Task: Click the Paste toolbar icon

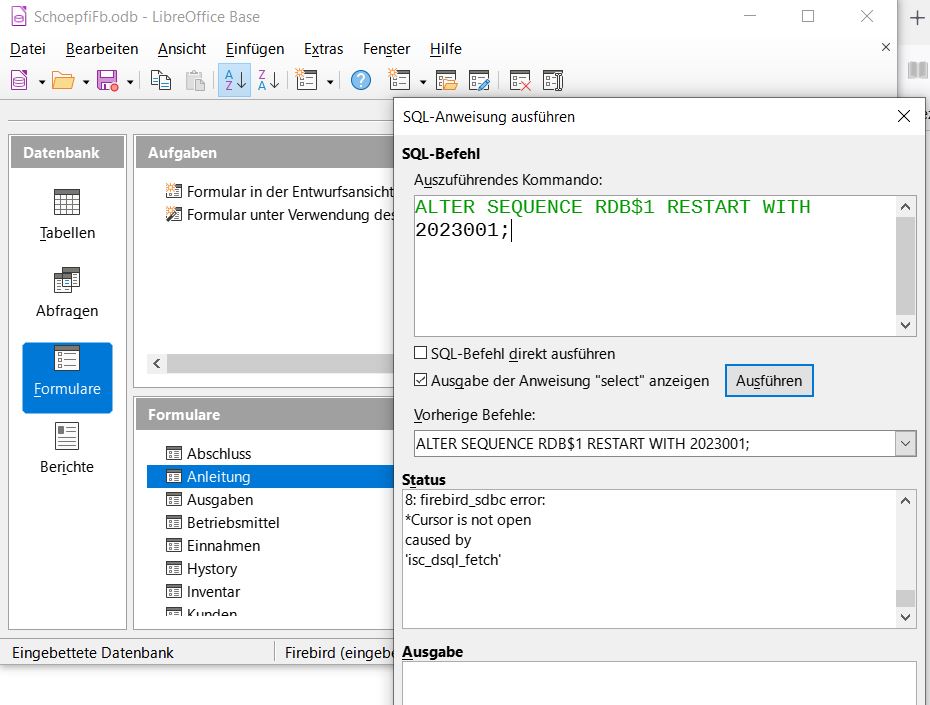Action: click(195, 80)
